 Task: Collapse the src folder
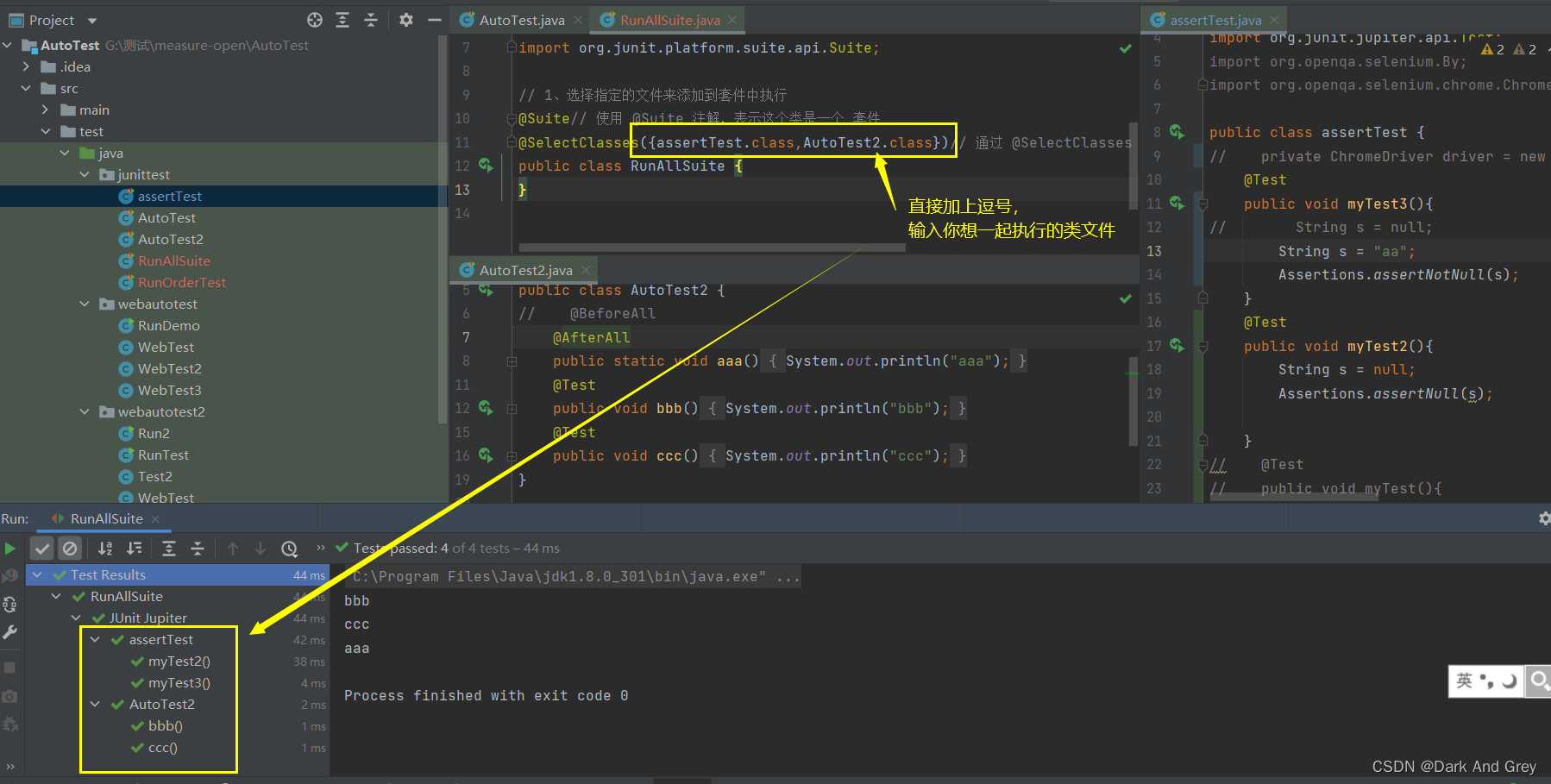pyautogui.click(x=26, y=88)
